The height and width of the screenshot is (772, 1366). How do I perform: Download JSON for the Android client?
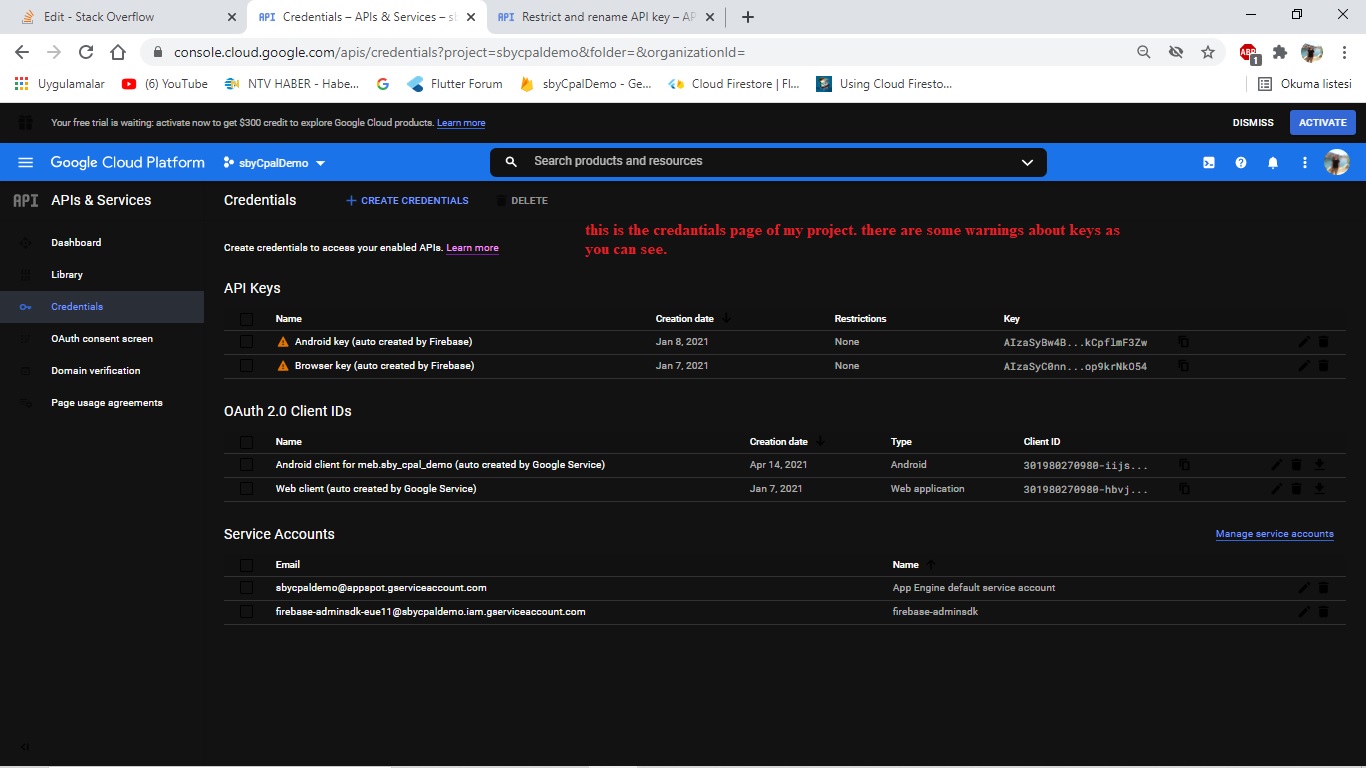[x=1319, y=465]
